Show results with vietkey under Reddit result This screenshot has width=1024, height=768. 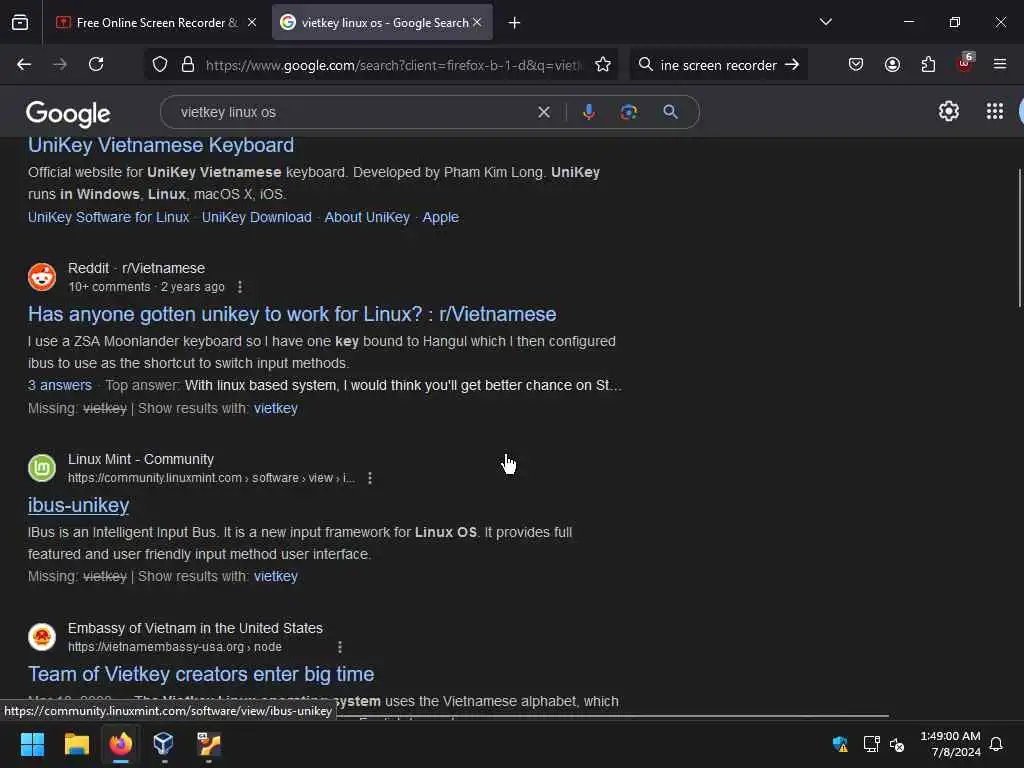pos(276,408)
